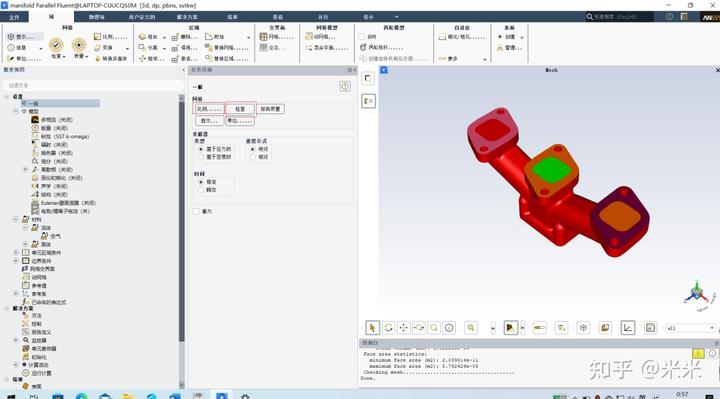Image resolution: width=720 pixels, height=399 pixels.
Task: Toggle the turbo model enable checkbox in ribbon
Action: click(362, 37)
